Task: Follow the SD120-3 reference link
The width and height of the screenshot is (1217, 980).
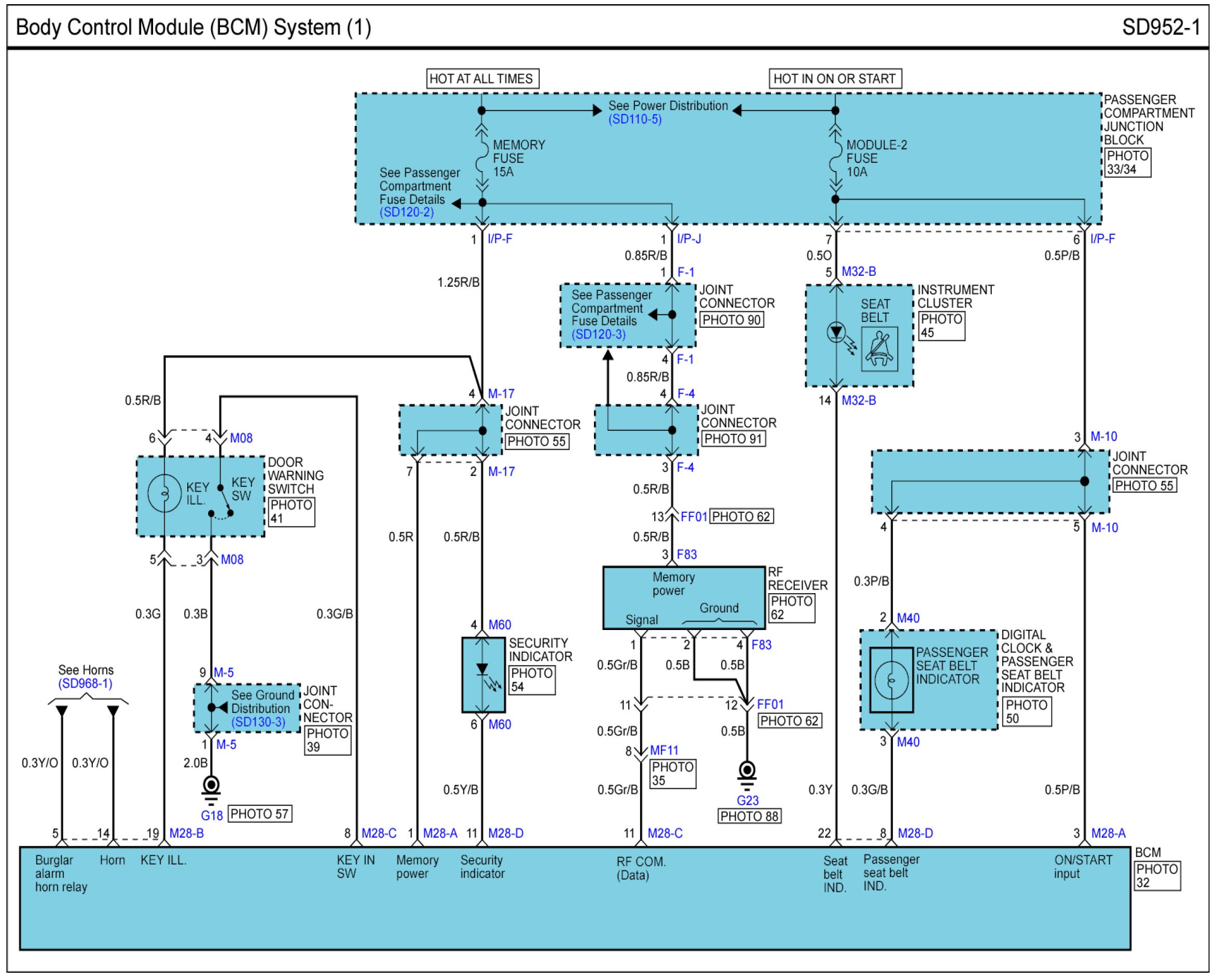Action: (x=599, y=334)
